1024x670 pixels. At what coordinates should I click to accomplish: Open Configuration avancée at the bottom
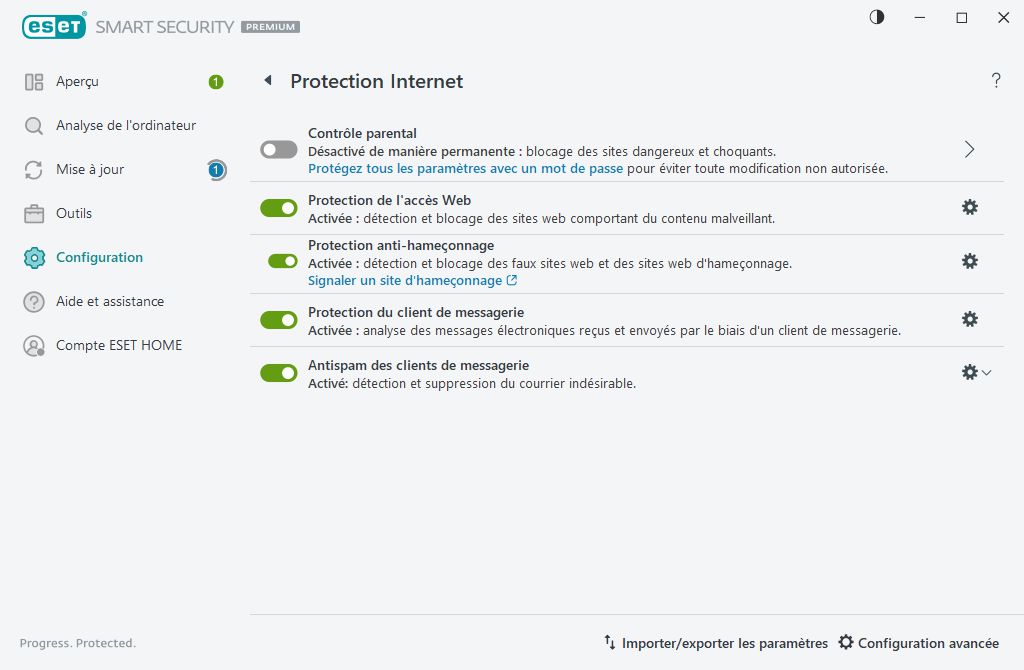coord(918,643)
